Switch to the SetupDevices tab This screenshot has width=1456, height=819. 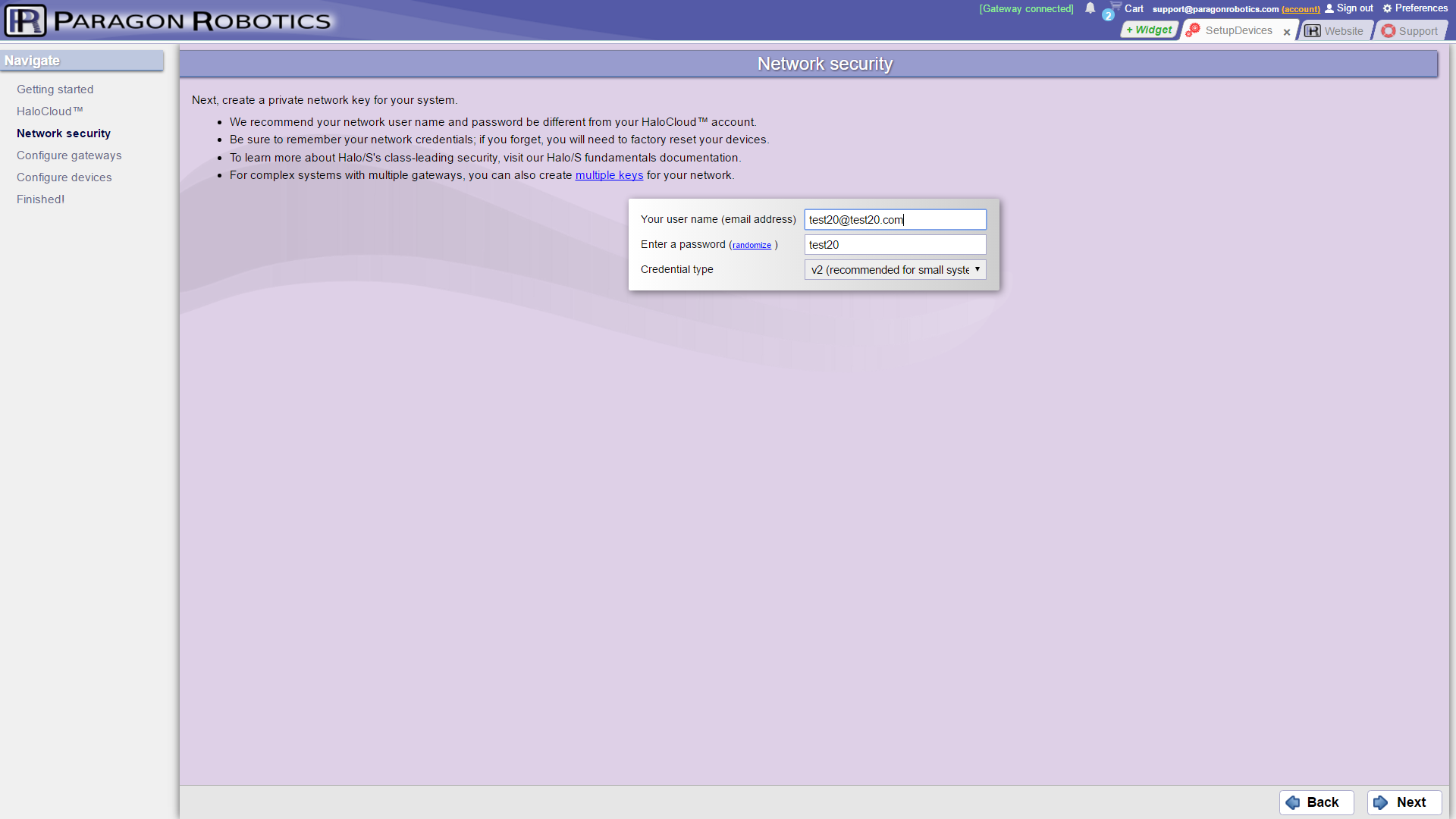pos(1238,30)
